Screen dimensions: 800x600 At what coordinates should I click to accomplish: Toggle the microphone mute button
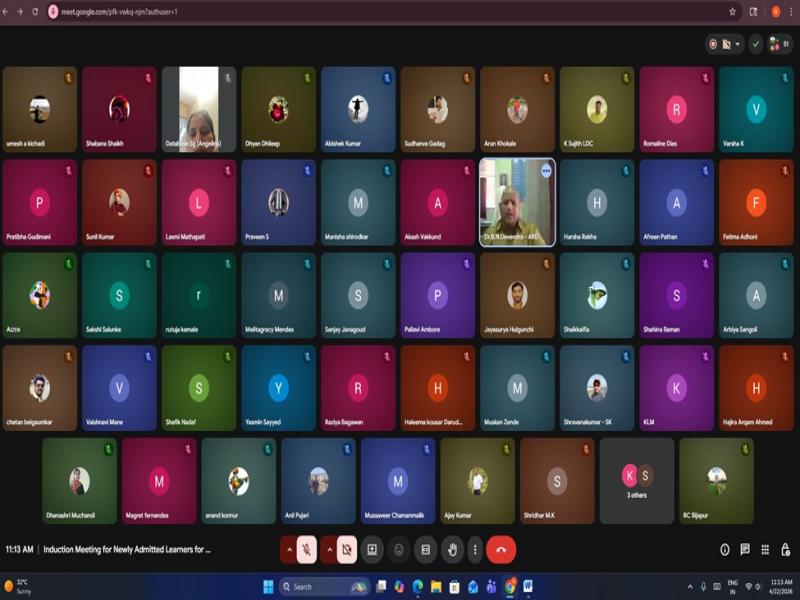[x=306, y=549]
